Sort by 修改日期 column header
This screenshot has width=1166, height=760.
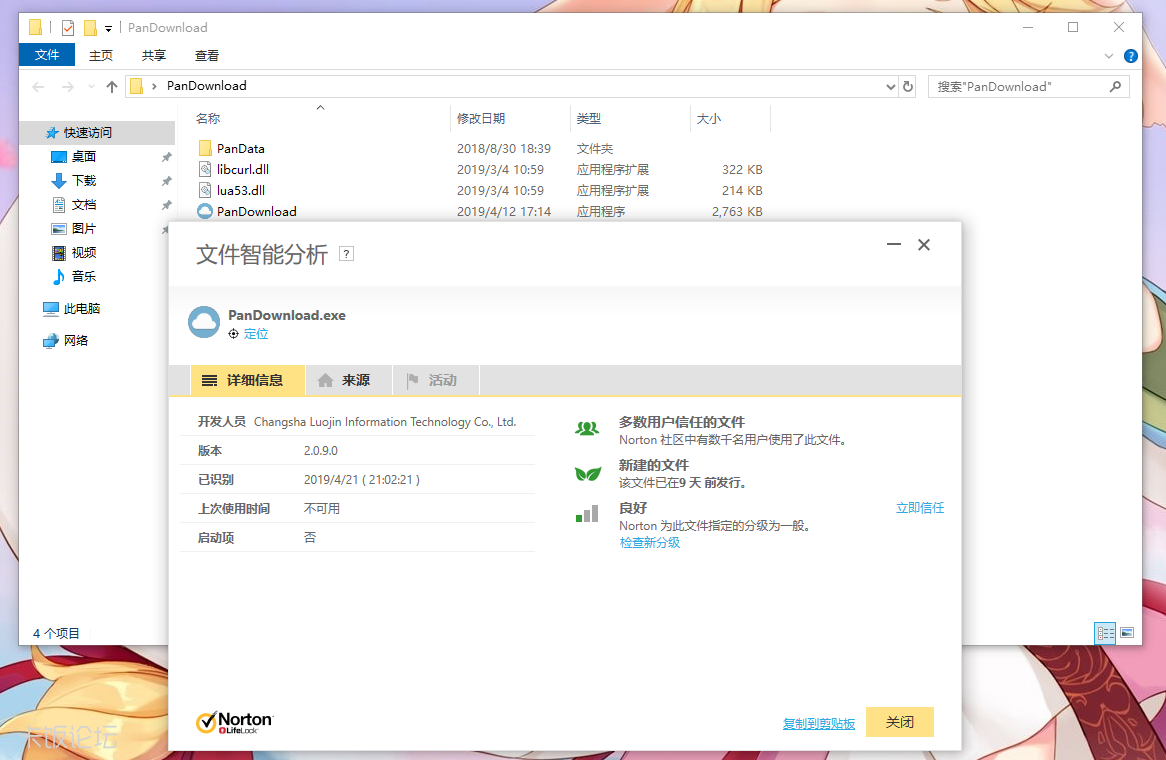tap(481, 118)
